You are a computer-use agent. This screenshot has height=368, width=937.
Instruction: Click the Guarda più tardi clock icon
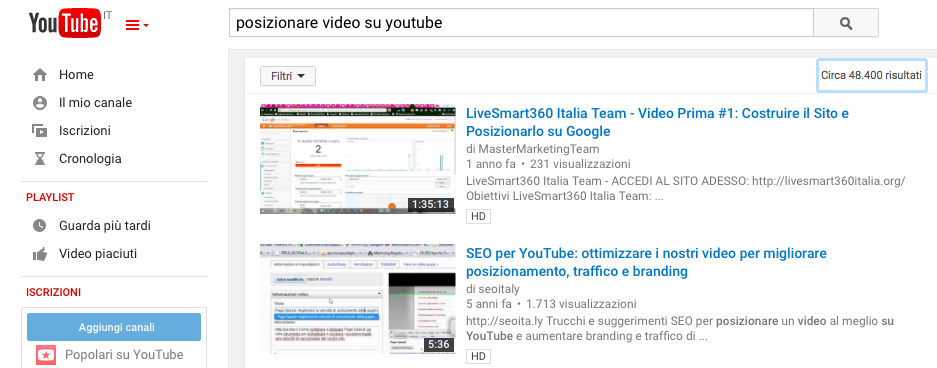pyautogui.click(x=40, y=226)
